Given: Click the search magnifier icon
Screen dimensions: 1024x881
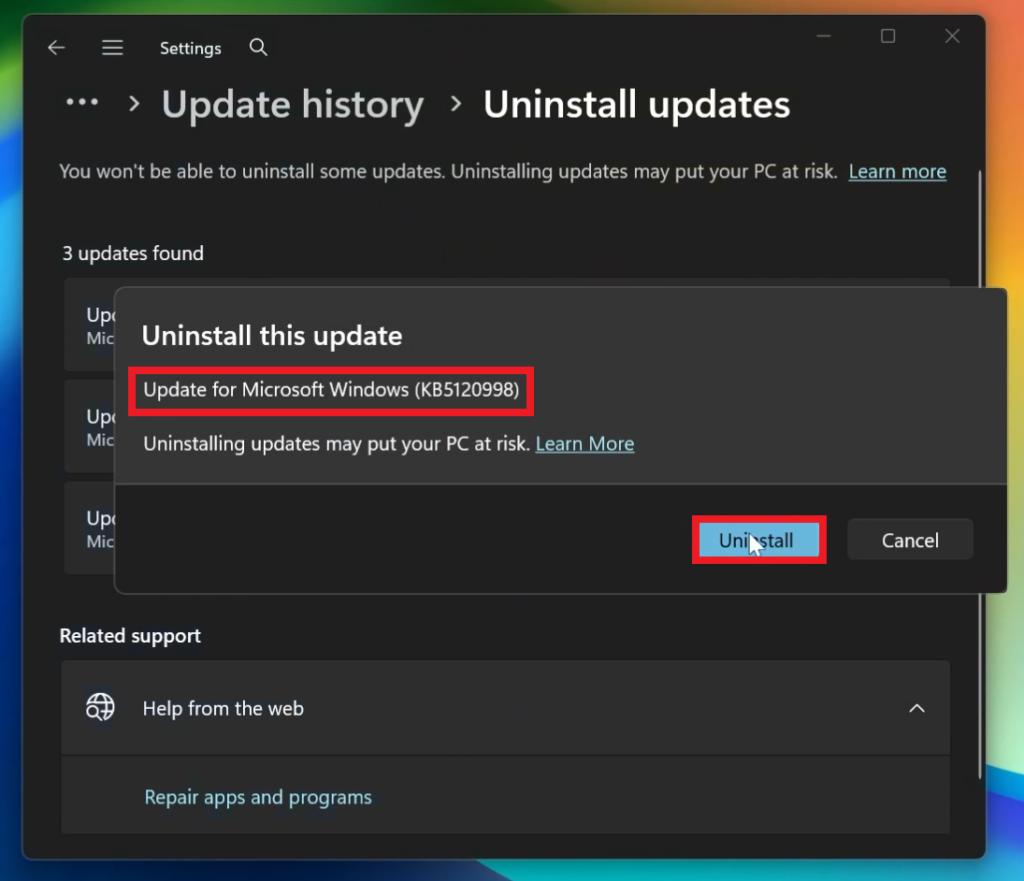Looking at the screenshot, I should 259,47.
